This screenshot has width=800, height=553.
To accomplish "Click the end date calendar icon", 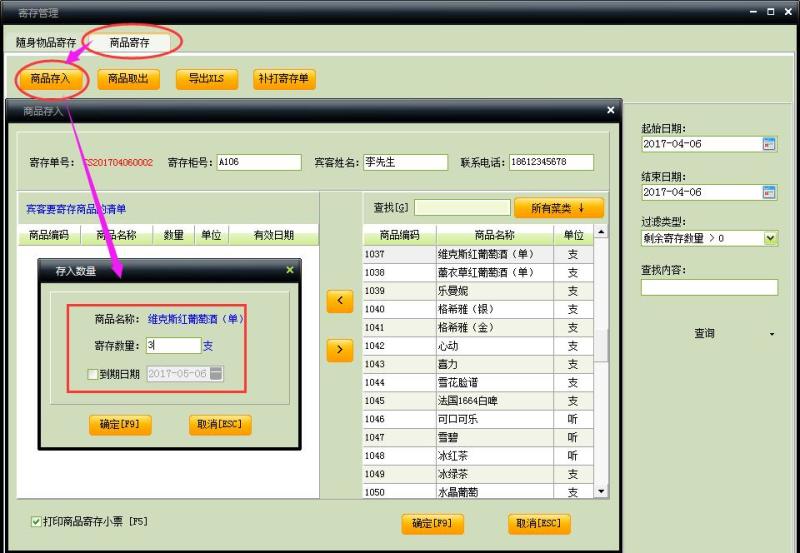I will click(x=769, y=192).
